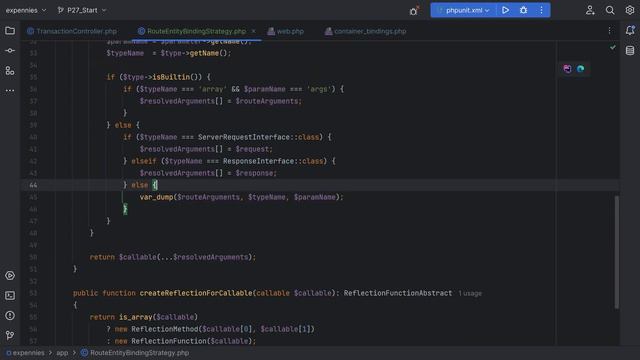
Task: Click ReflectionFunctionAbstract return type
Action: (398, 293)
